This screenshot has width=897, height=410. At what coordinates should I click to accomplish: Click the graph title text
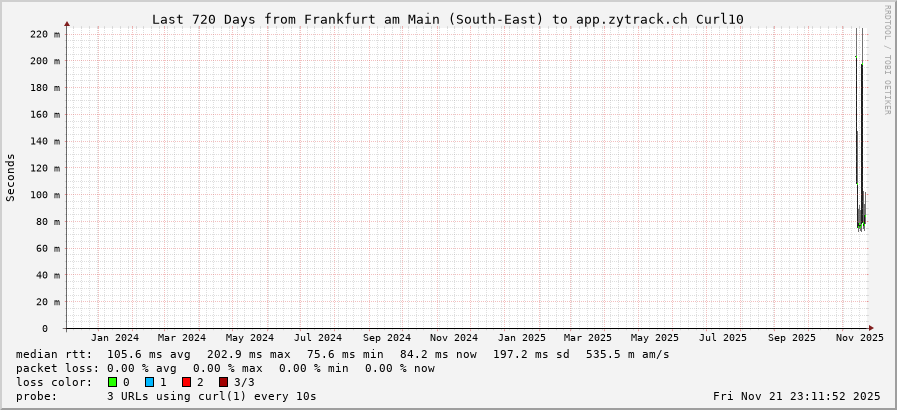pos(447,19)
